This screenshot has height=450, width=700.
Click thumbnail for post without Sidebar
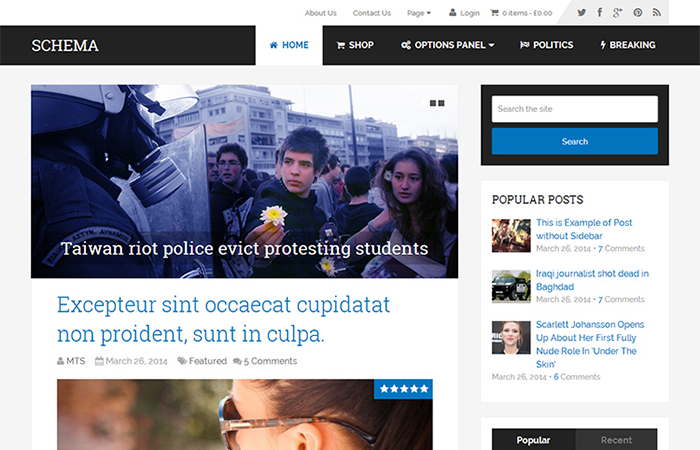[x=511, y=235]
